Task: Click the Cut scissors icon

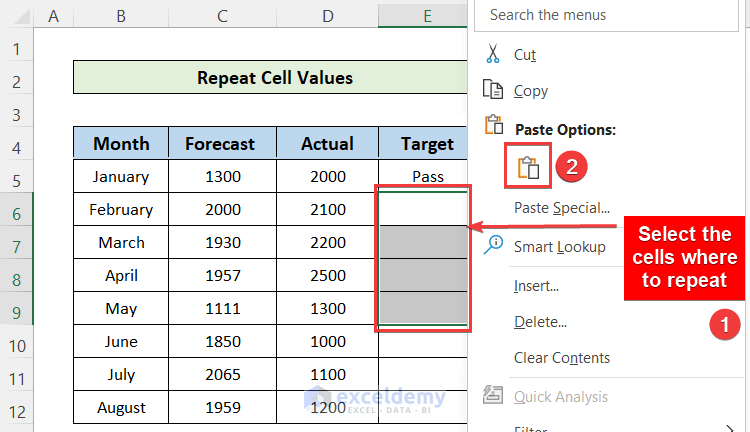Action: tap(492, 54)
